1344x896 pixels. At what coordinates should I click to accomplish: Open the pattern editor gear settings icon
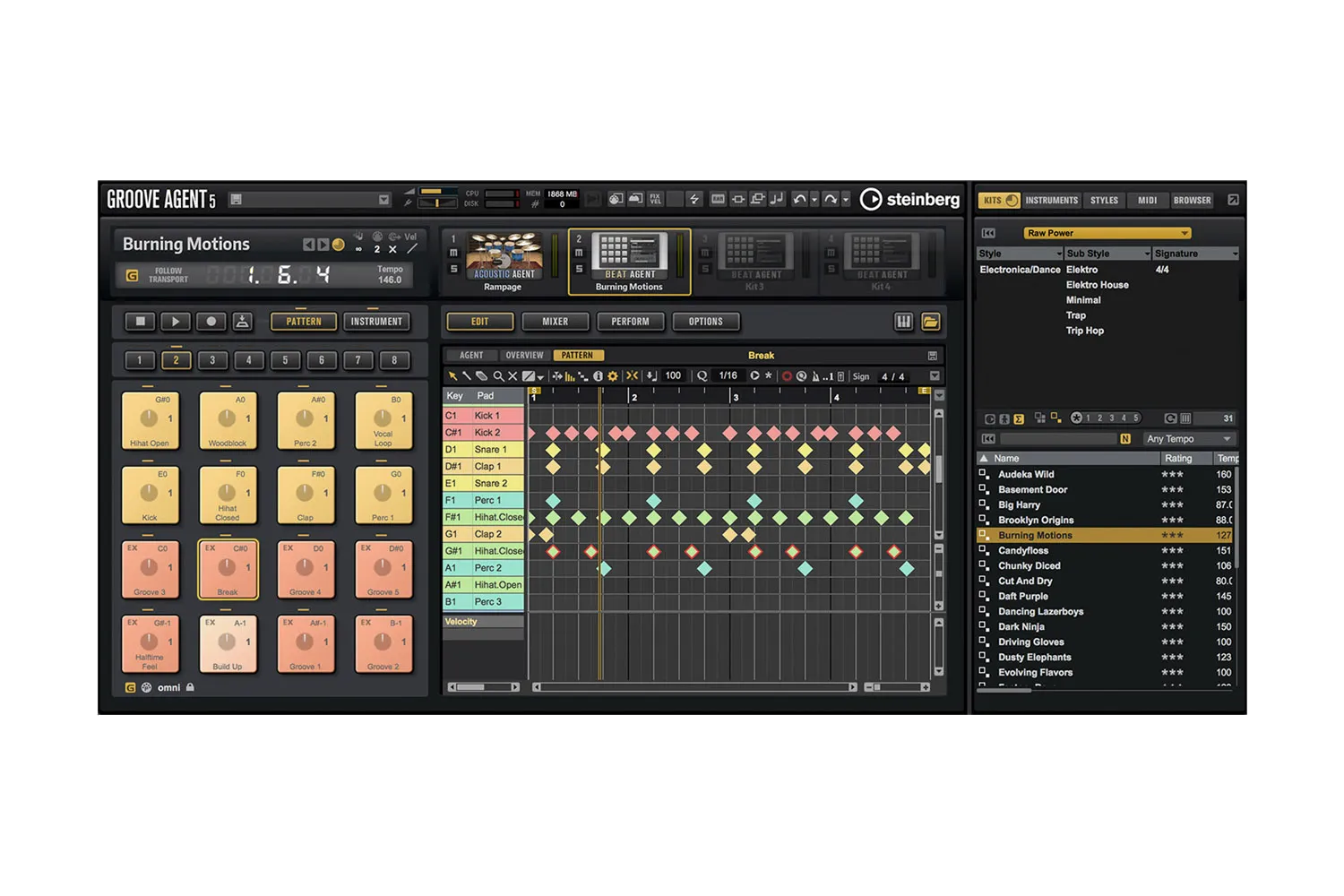coord(613,376)
